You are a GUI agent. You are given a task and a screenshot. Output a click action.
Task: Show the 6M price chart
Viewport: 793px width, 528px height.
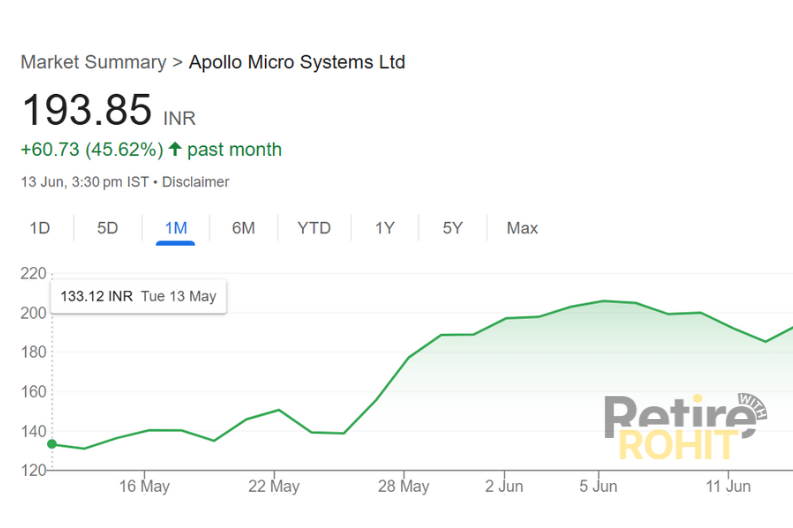coord(243,228)
